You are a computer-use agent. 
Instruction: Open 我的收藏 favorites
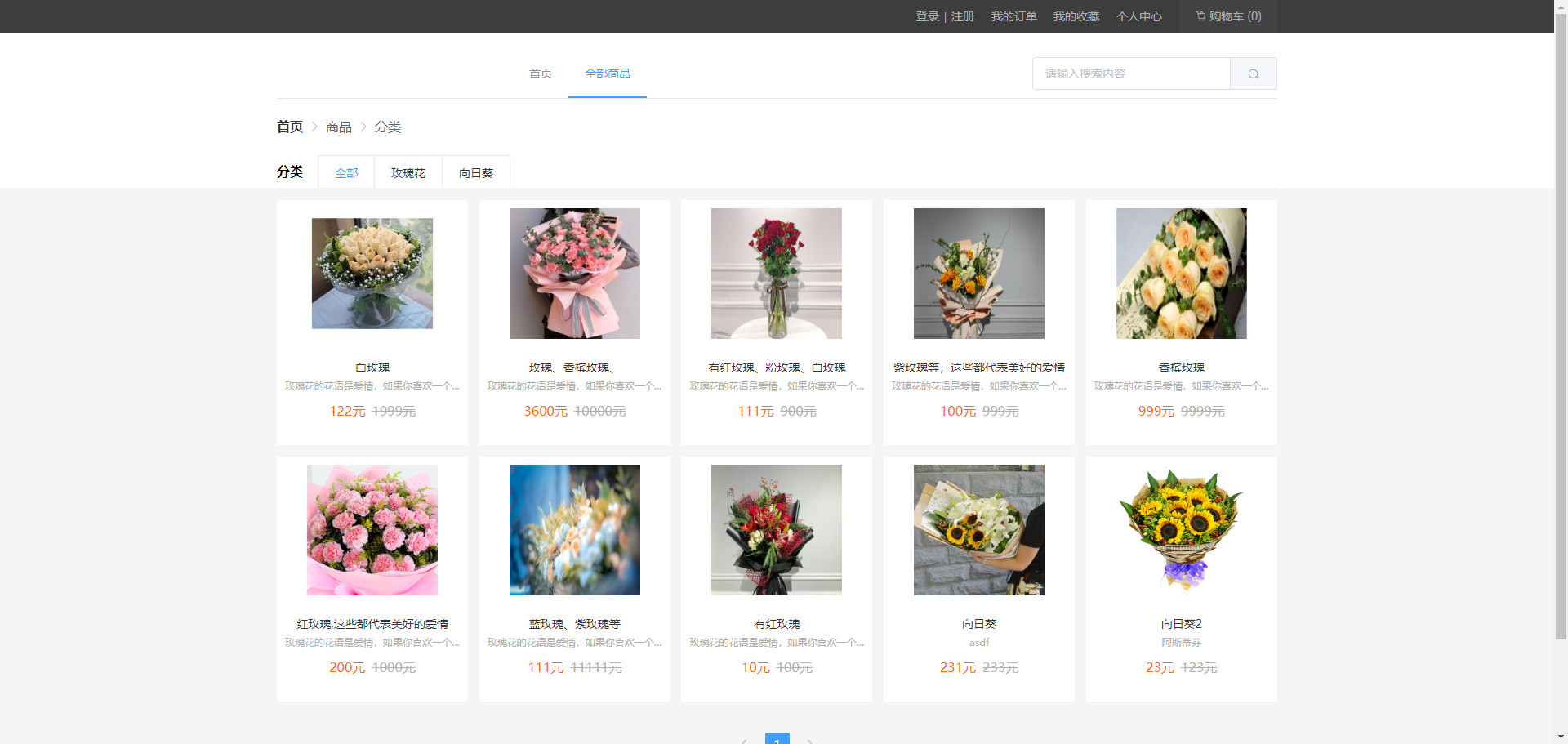coord(1076,16)
